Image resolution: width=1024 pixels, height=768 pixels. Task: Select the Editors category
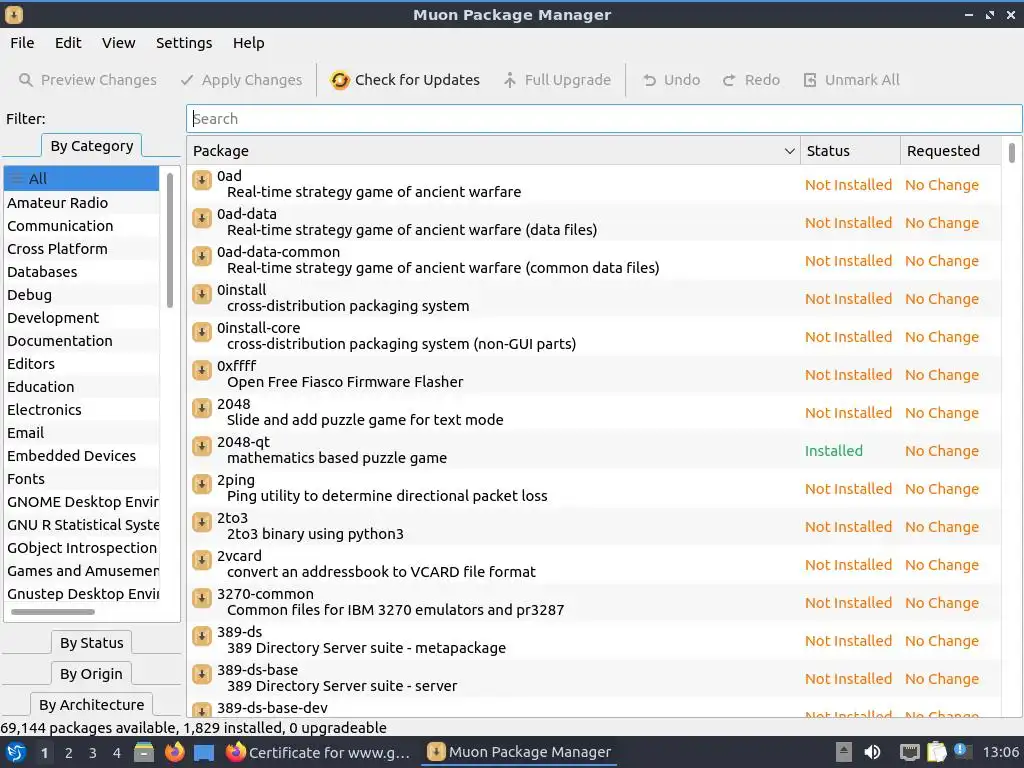pyautogui.click(x=82, y=364)
